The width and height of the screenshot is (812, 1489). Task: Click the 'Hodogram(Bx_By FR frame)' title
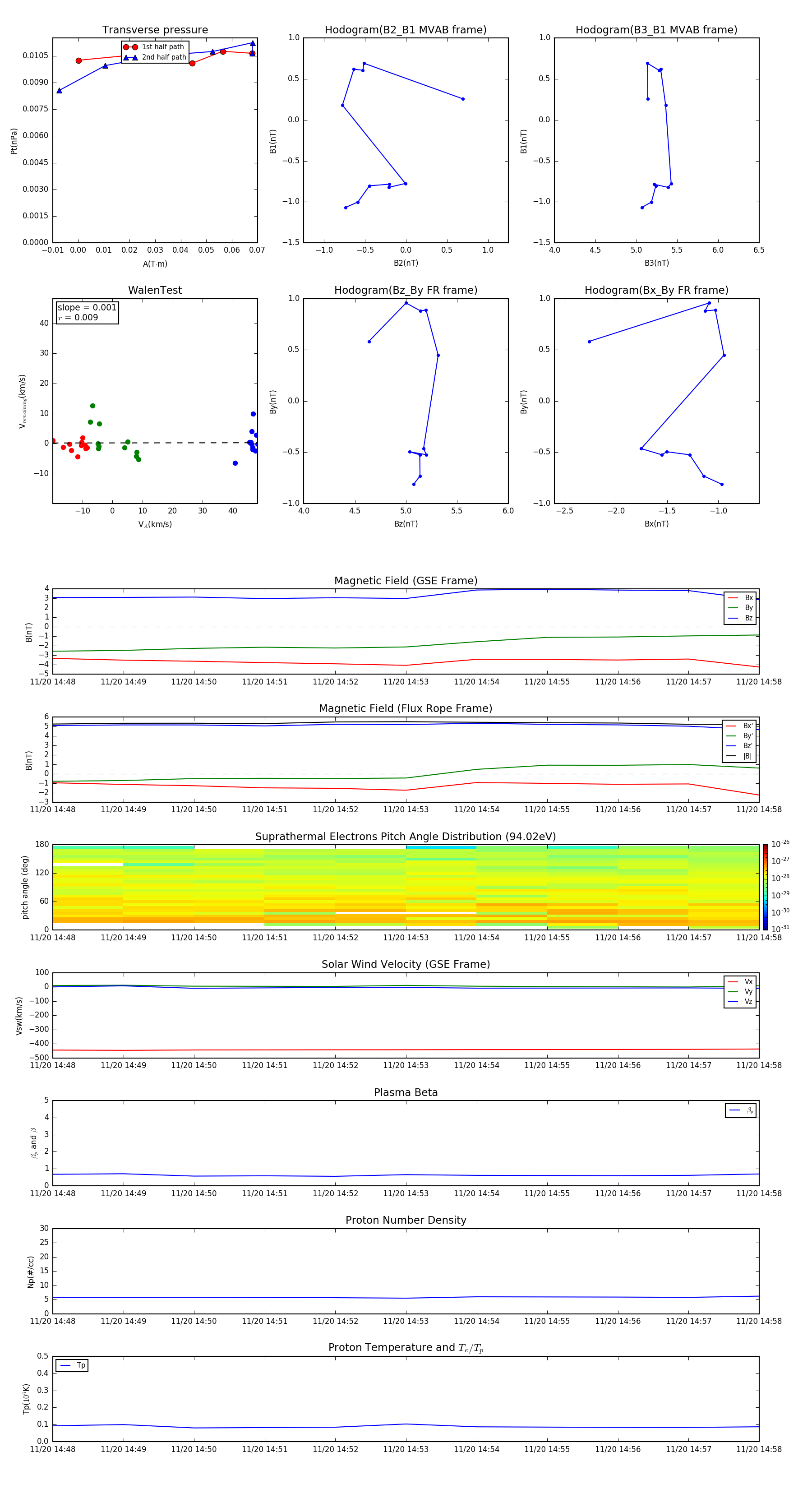click(x=656, y=290)
